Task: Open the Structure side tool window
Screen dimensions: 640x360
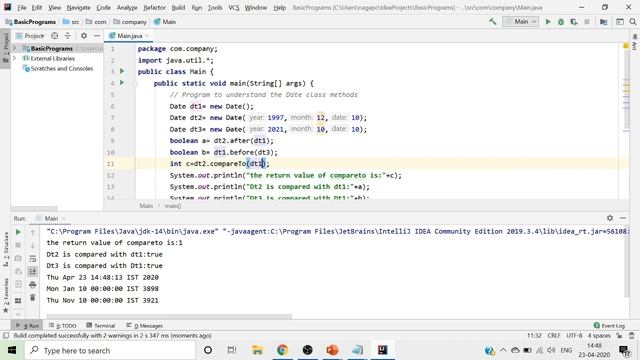Action: click(x=6, y=249)
